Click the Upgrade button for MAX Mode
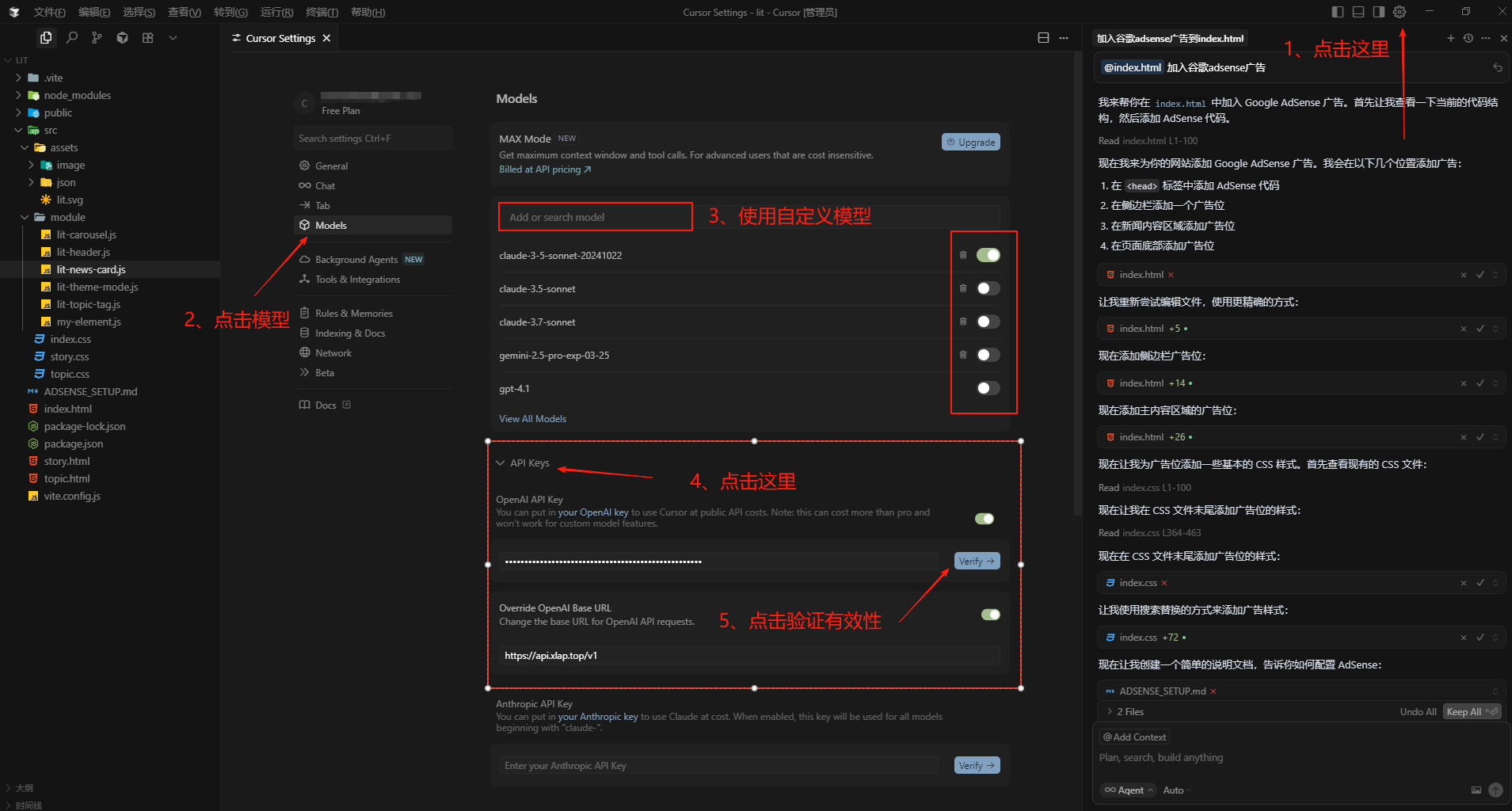 click(x=971, y=142)
